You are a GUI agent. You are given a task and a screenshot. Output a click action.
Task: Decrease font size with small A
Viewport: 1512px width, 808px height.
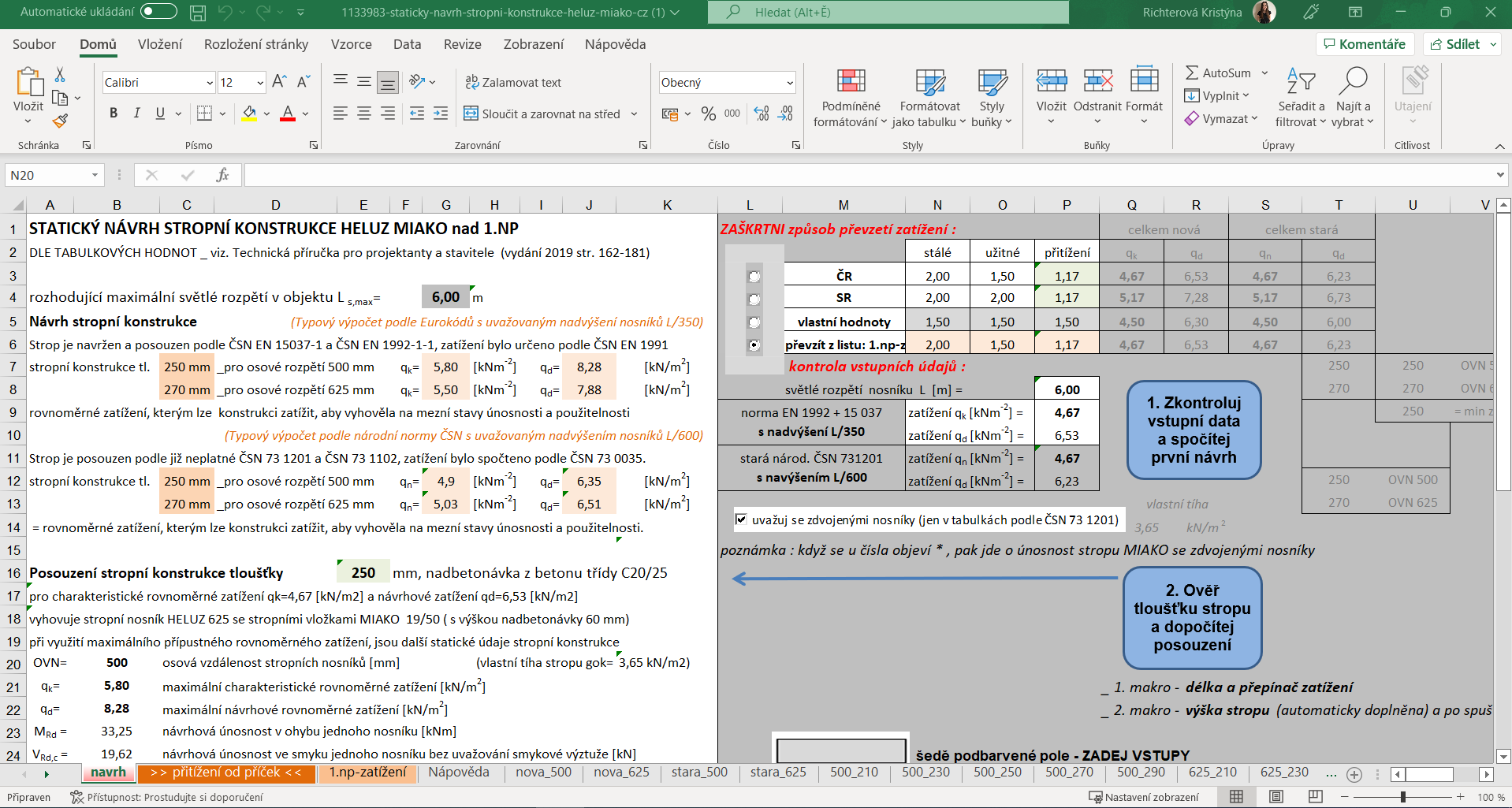tap(304, 82)
